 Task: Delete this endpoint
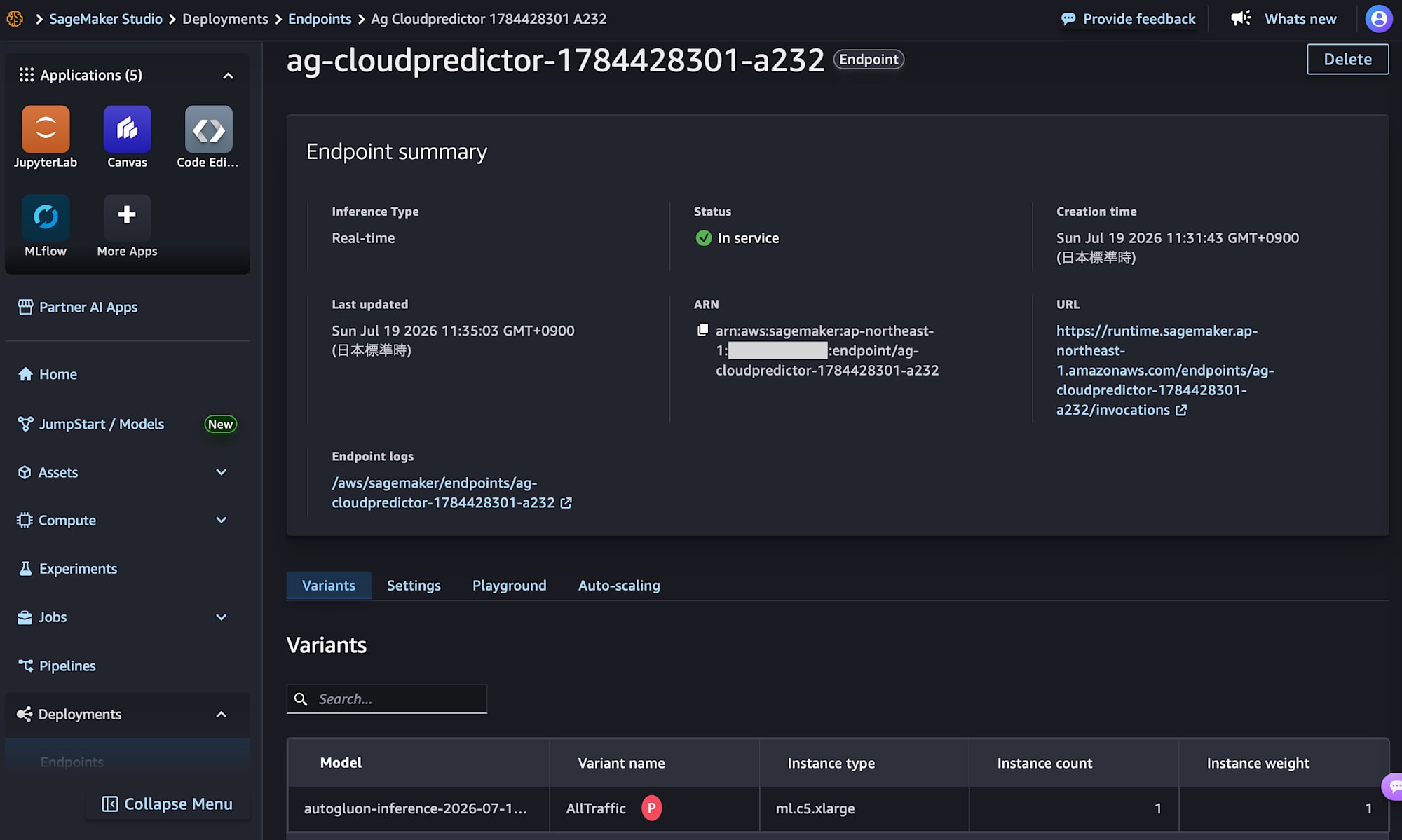(1347, 60)
